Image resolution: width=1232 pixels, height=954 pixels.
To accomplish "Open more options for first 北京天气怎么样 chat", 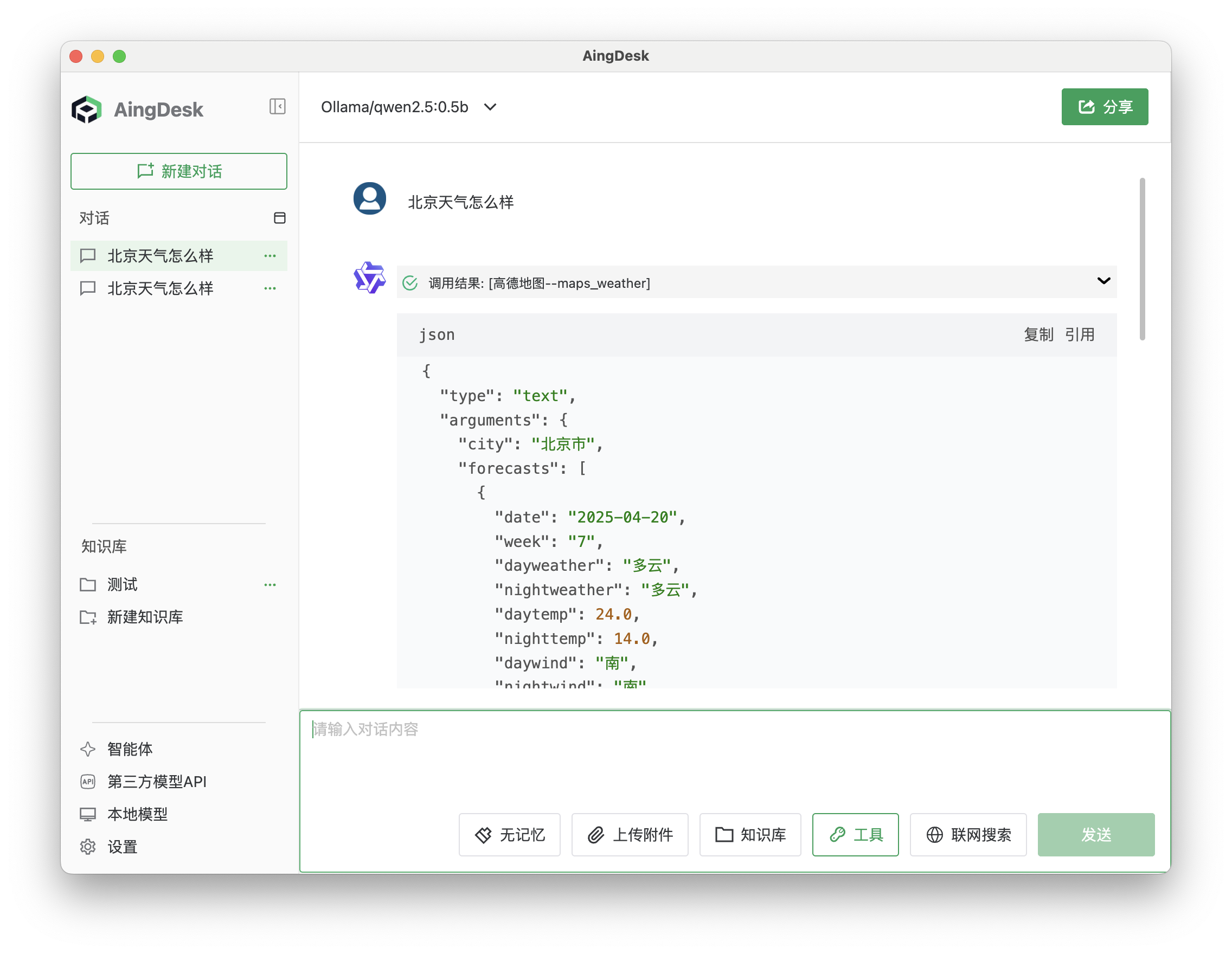I will pos(269,256).
